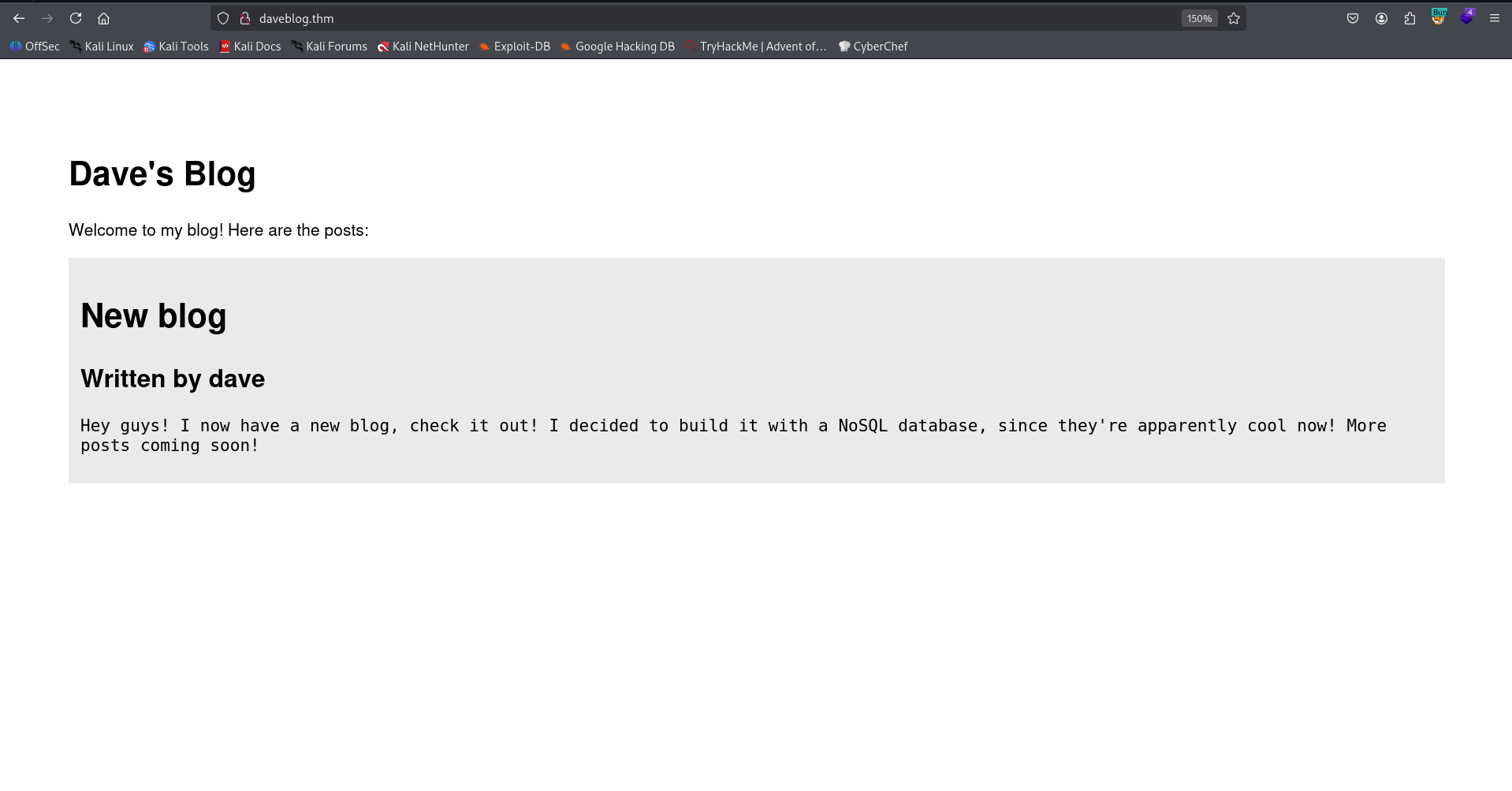The image size is (1512, 791).
Task: Click the browser back arrow button
Action: 19,18
